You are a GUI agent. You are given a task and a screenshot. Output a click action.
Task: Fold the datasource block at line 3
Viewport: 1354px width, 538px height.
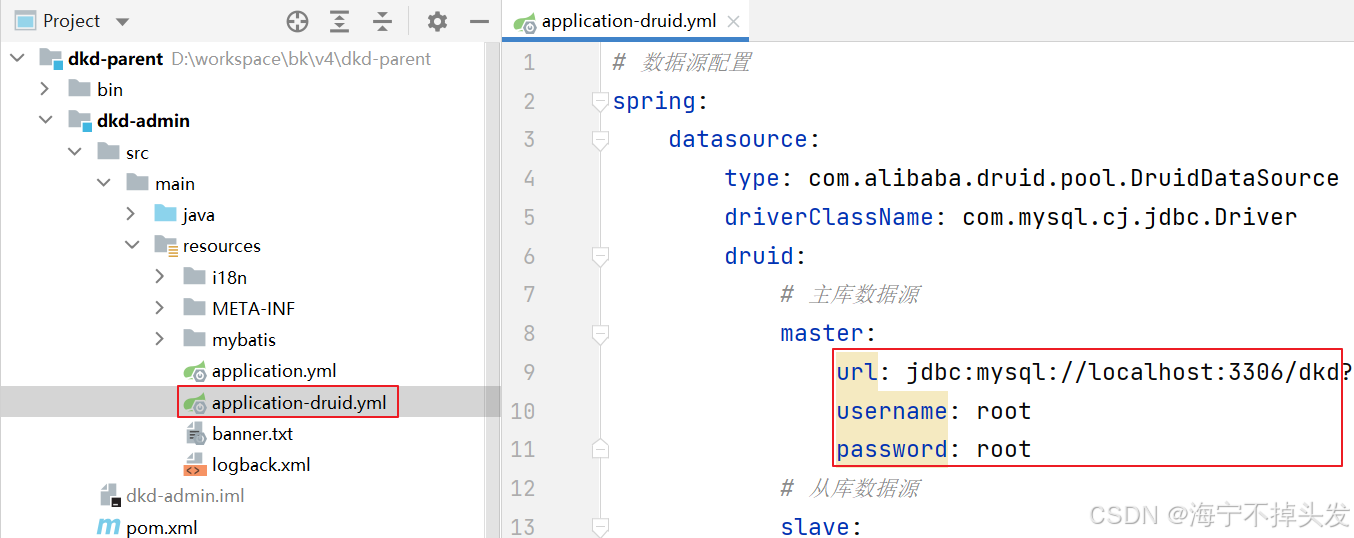pos(600,140)
